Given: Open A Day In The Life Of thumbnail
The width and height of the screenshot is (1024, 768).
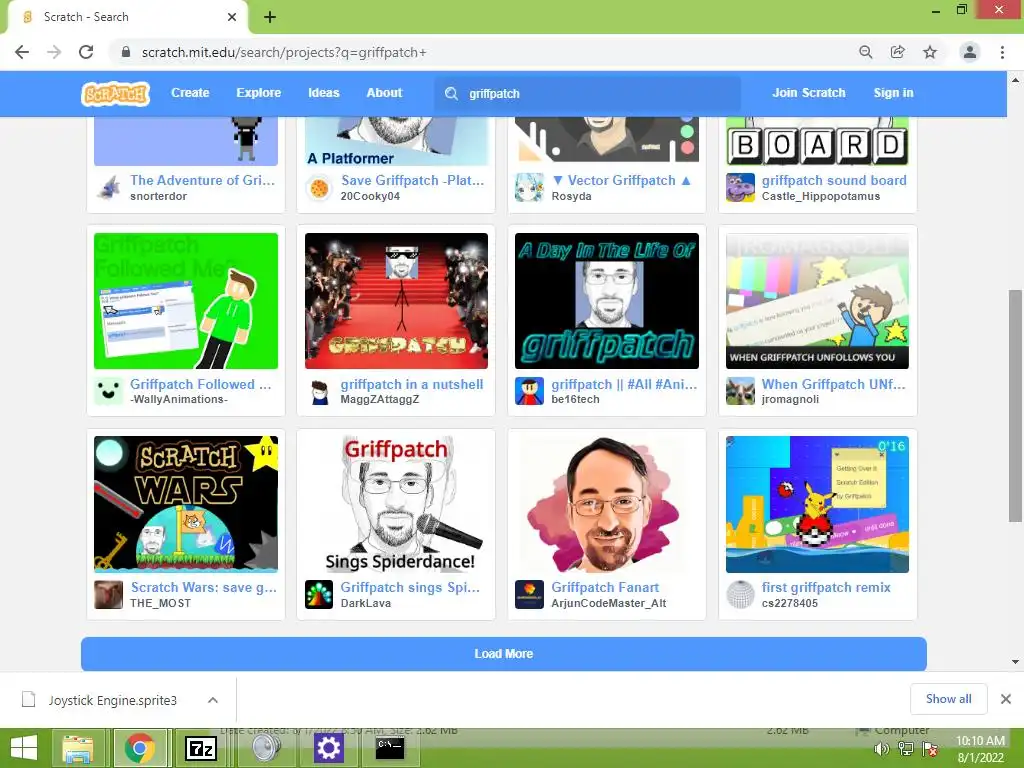Looking at the screenshot, I should point(607,300).
